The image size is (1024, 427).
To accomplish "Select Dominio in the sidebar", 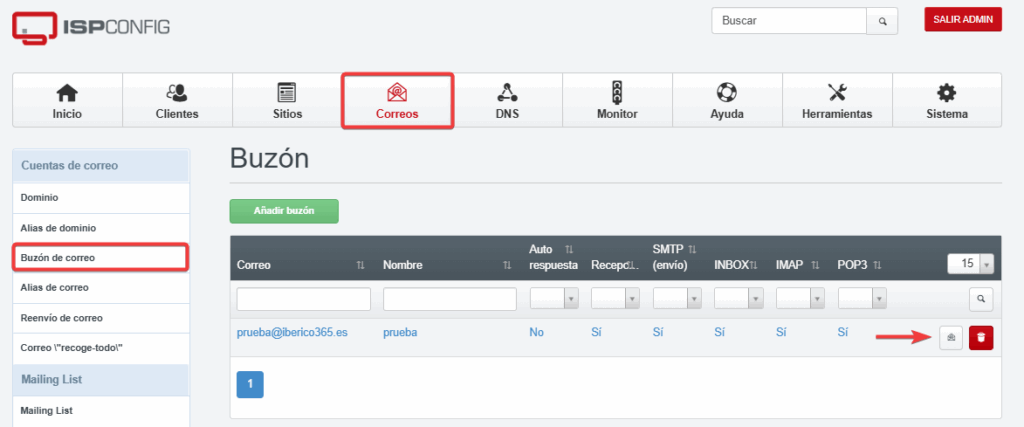I will click(x=101, y=198).
